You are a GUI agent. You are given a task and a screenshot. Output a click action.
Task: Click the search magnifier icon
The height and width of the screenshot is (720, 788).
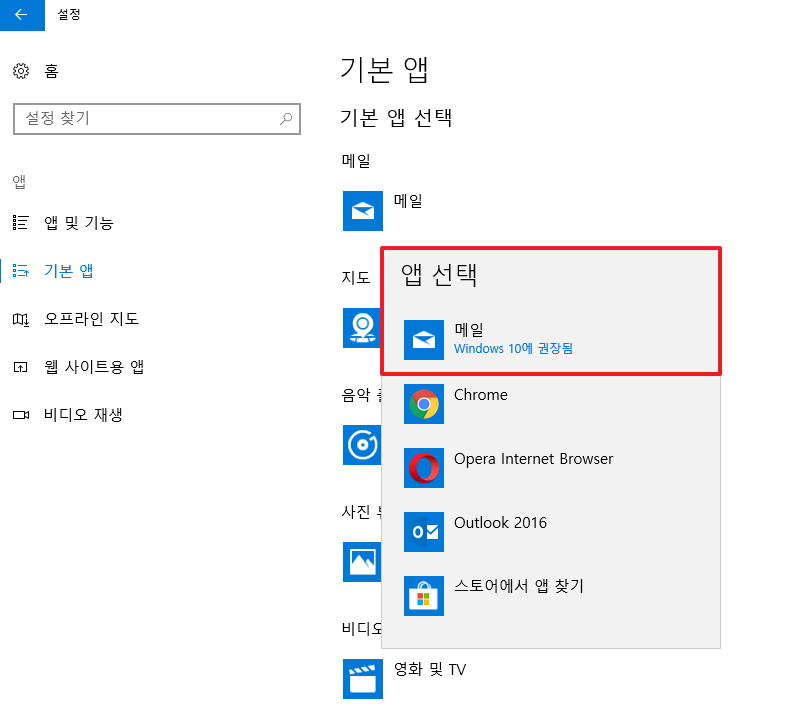(x=286, y=119)
